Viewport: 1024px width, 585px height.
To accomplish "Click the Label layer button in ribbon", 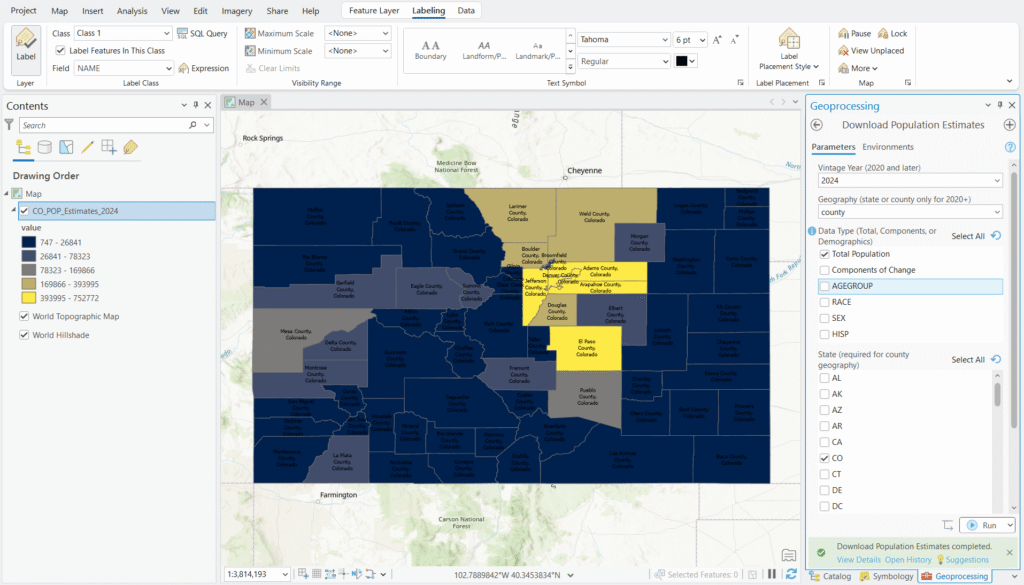I will pyautogui.click(x=26, y=48).
